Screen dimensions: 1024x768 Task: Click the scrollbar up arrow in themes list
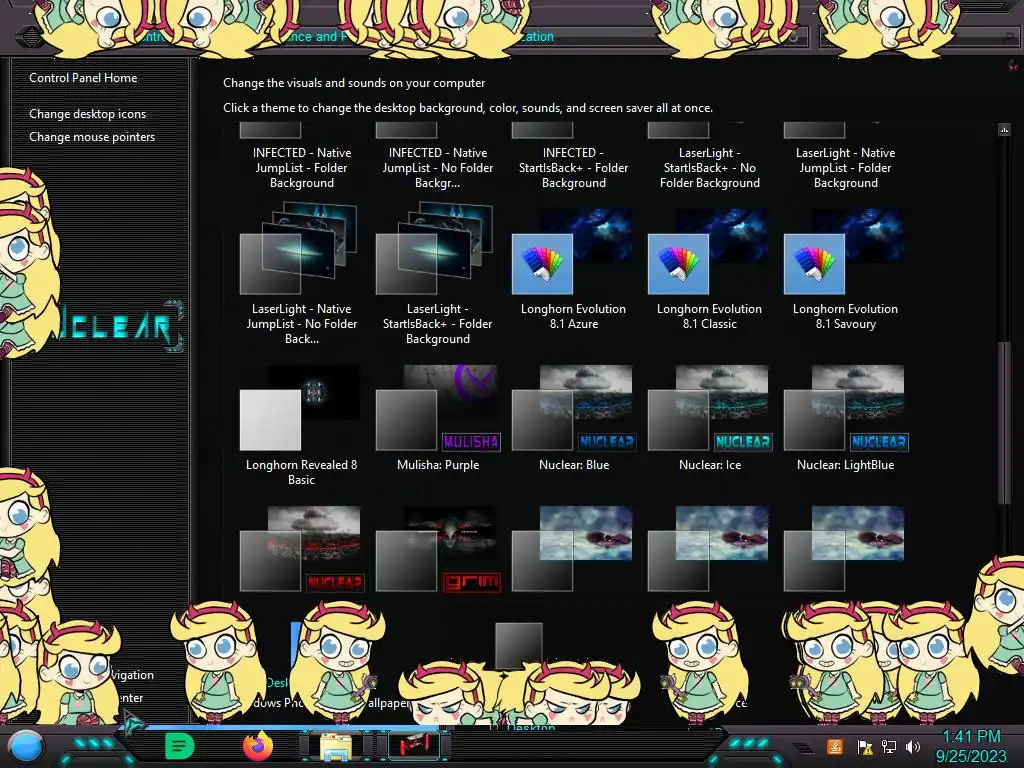coord(1004,130)
